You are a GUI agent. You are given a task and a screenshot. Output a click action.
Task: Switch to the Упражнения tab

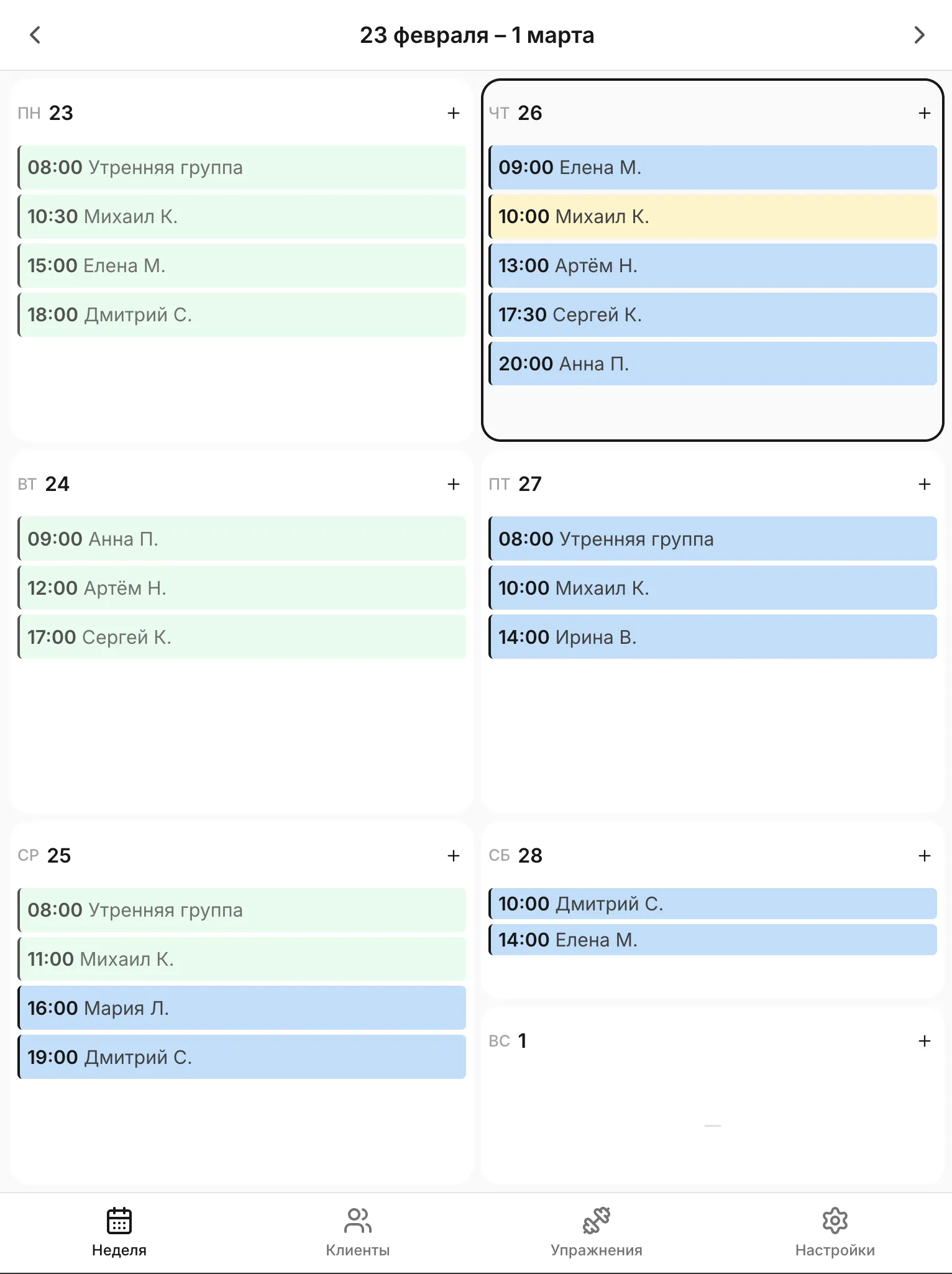coord(596,1232)
